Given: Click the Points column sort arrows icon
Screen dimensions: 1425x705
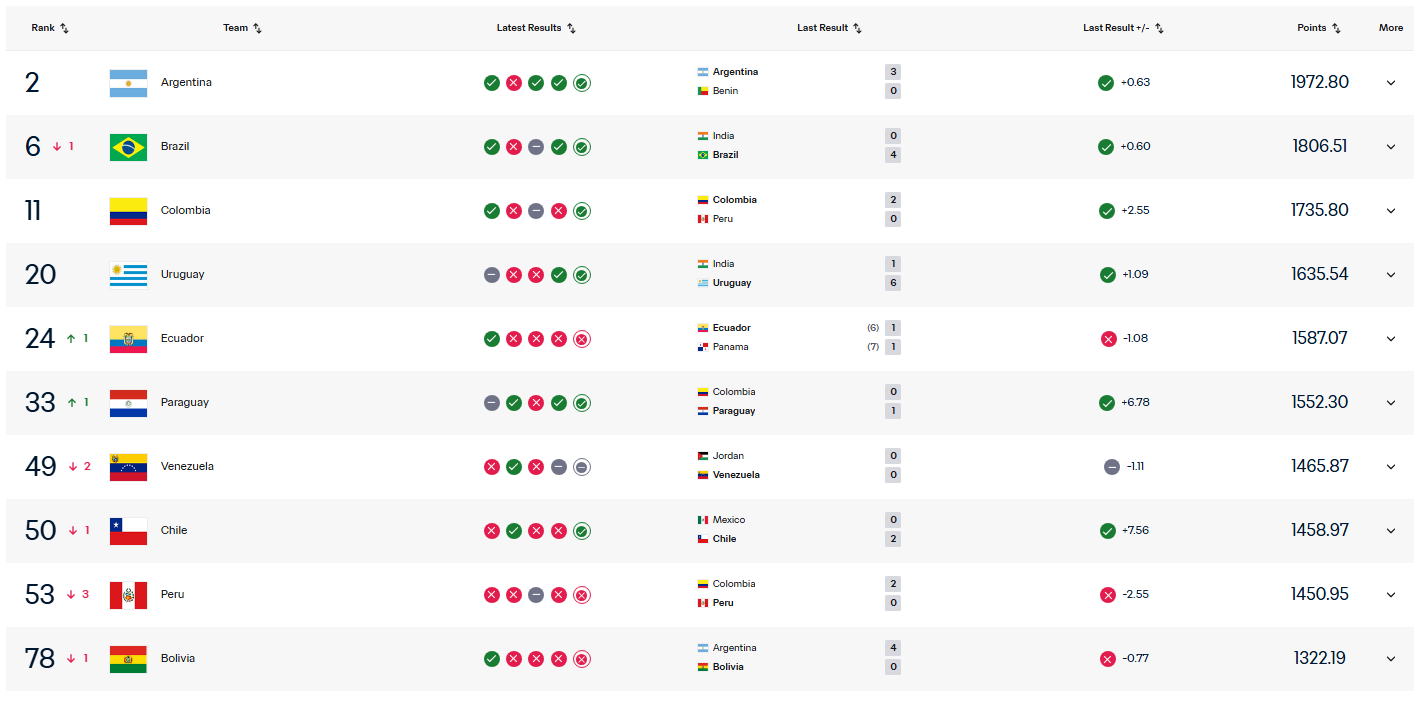Looking at the screenshot, I should click(x=1336, y=28).
